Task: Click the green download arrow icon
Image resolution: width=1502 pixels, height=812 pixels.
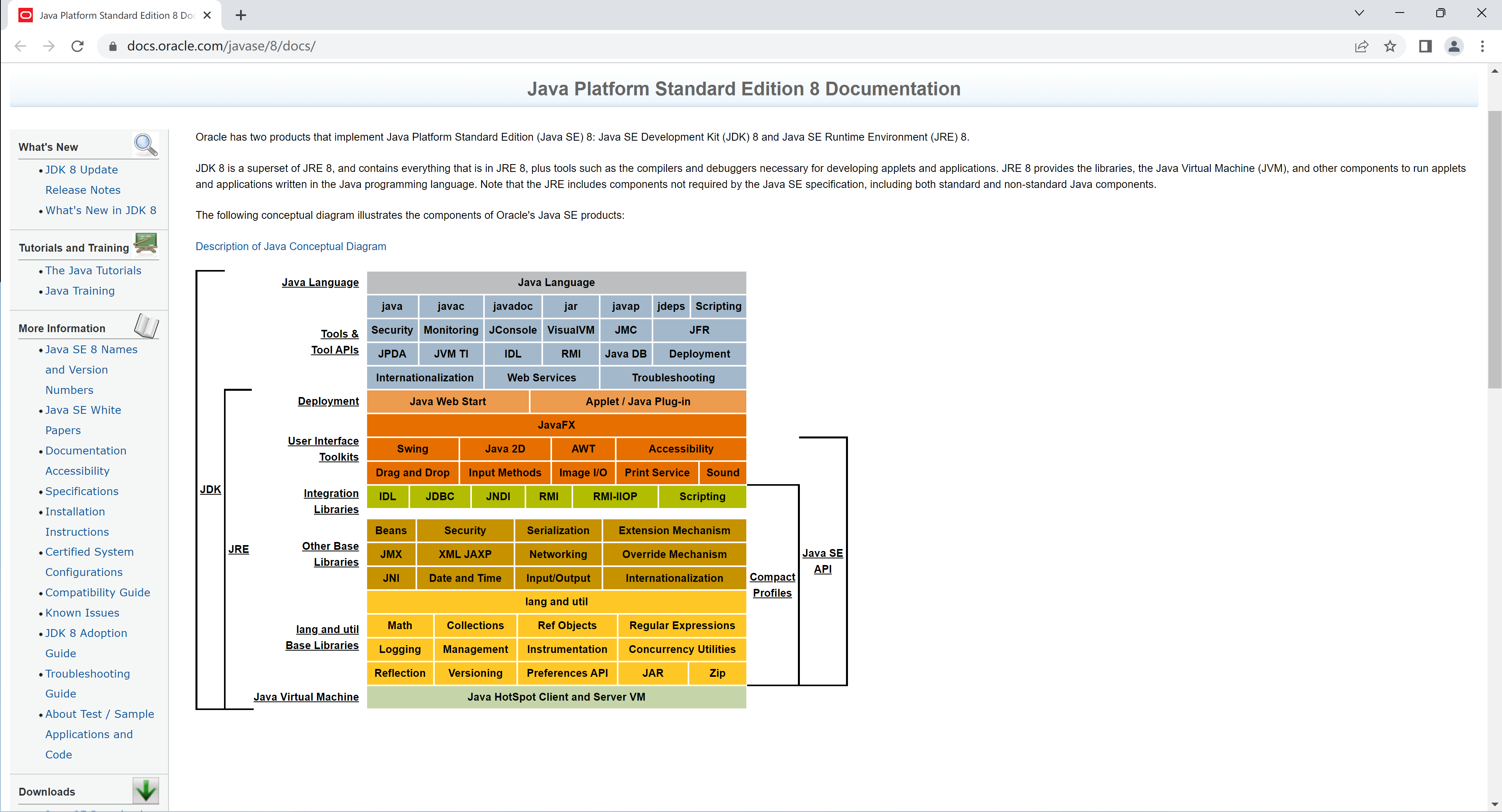Action: pyautogui.click(x=146, y=791)
